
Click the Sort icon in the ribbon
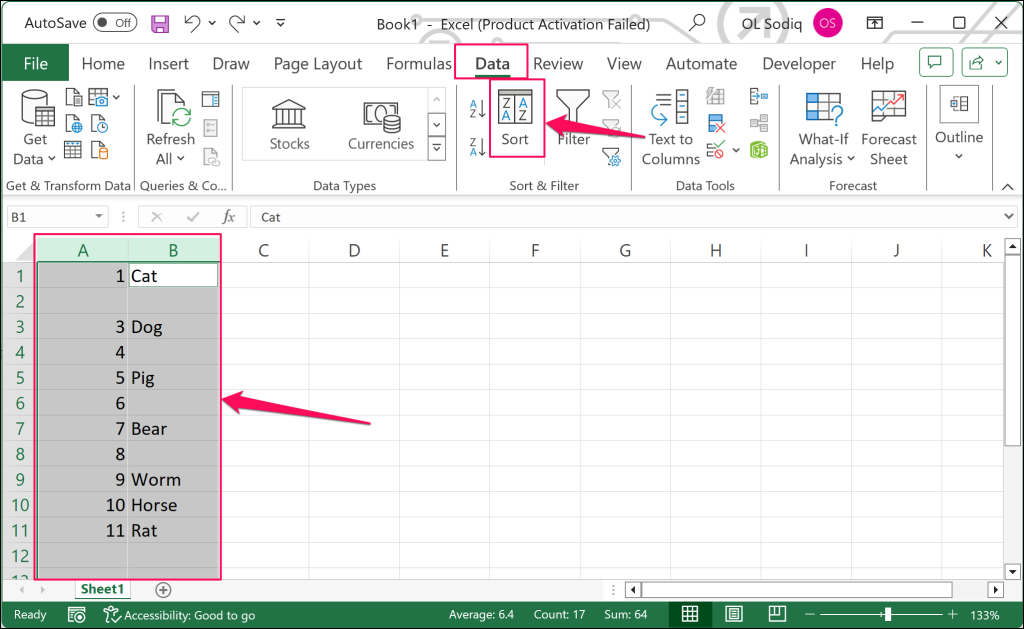tap(515, 118)
